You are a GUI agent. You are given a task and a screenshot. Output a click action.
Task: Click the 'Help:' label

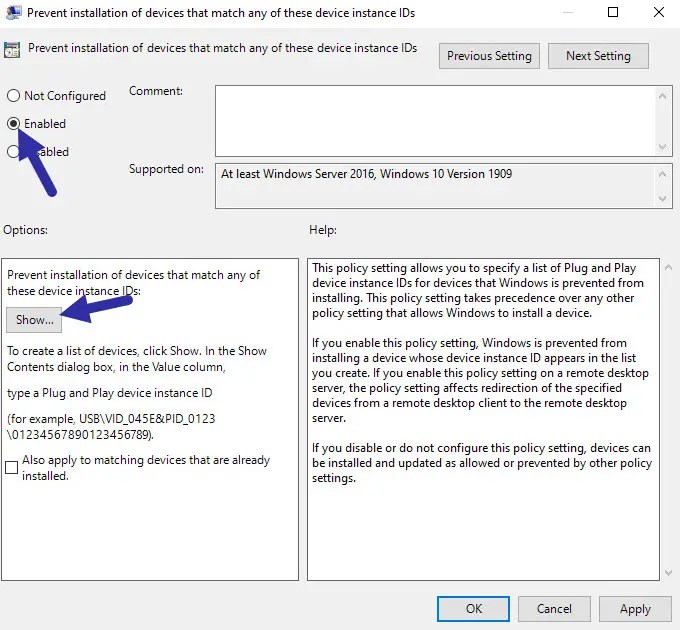pos(323,230)
